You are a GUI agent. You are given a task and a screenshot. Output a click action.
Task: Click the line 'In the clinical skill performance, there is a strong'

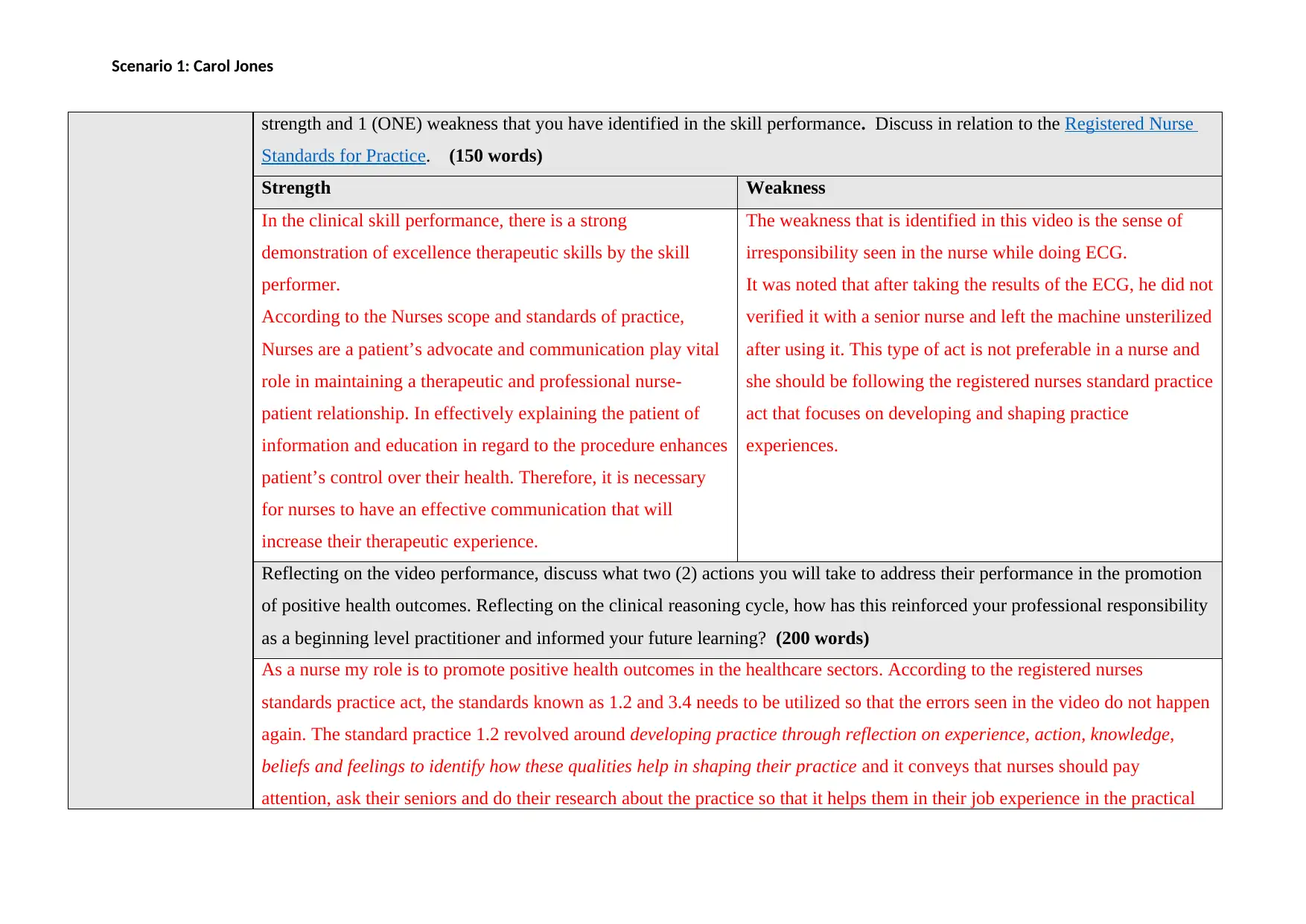point(444,220)
